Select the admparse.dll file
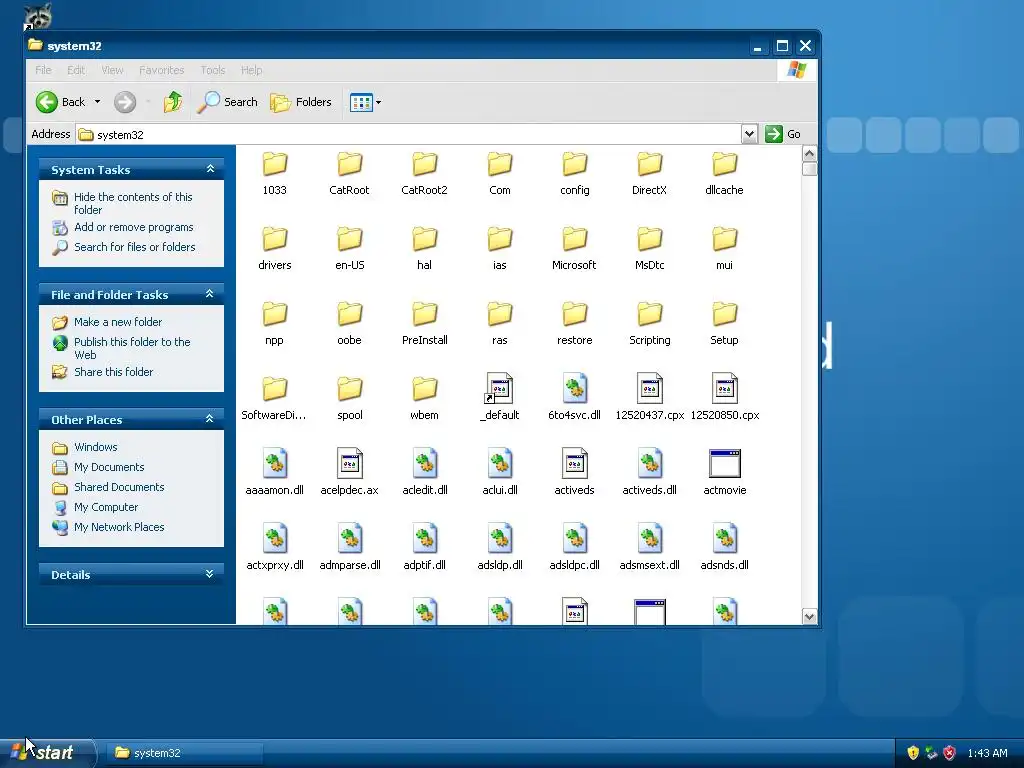1024x768 pixels. point(349,548)
